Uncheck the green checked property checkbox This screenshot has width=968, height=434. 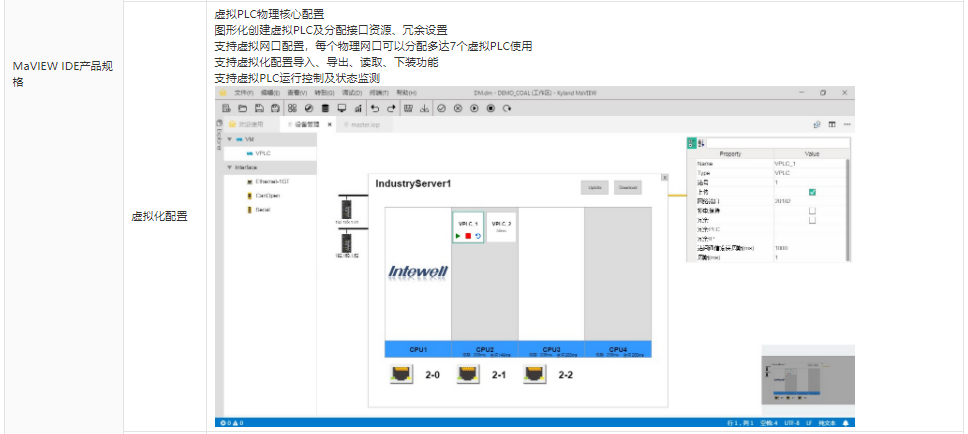point(812,192)
